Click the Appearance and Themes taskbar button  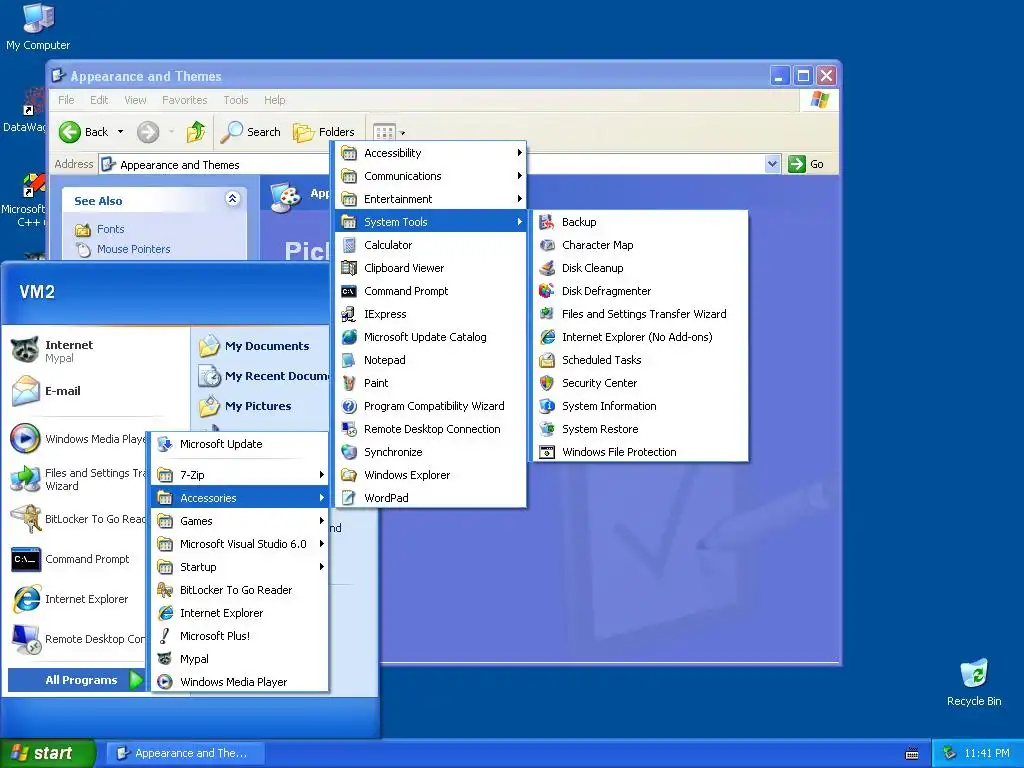click(185, 753)
